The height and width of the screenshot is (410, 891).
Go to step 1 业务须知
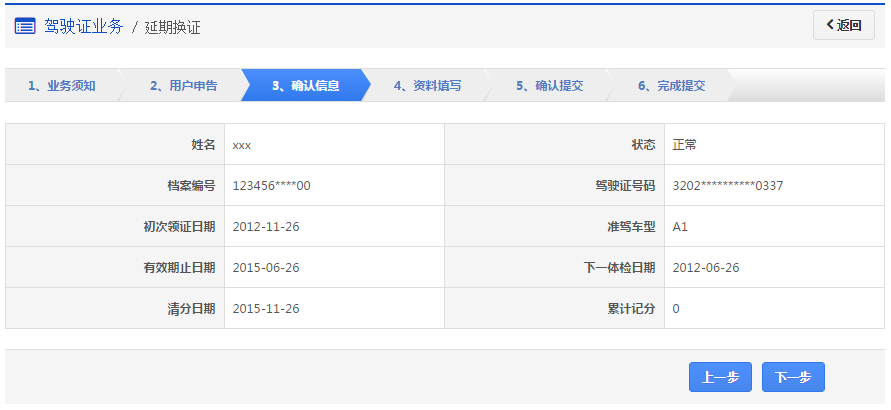[61, 86]
